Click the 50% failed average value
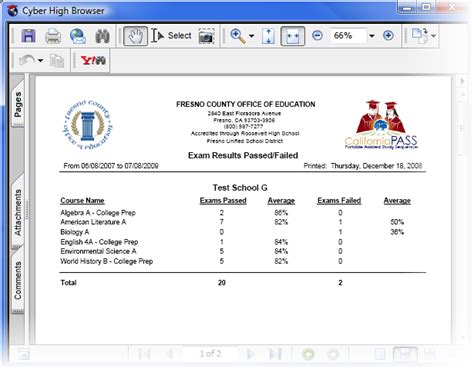474x369 pixels. (x=397, y=222)
